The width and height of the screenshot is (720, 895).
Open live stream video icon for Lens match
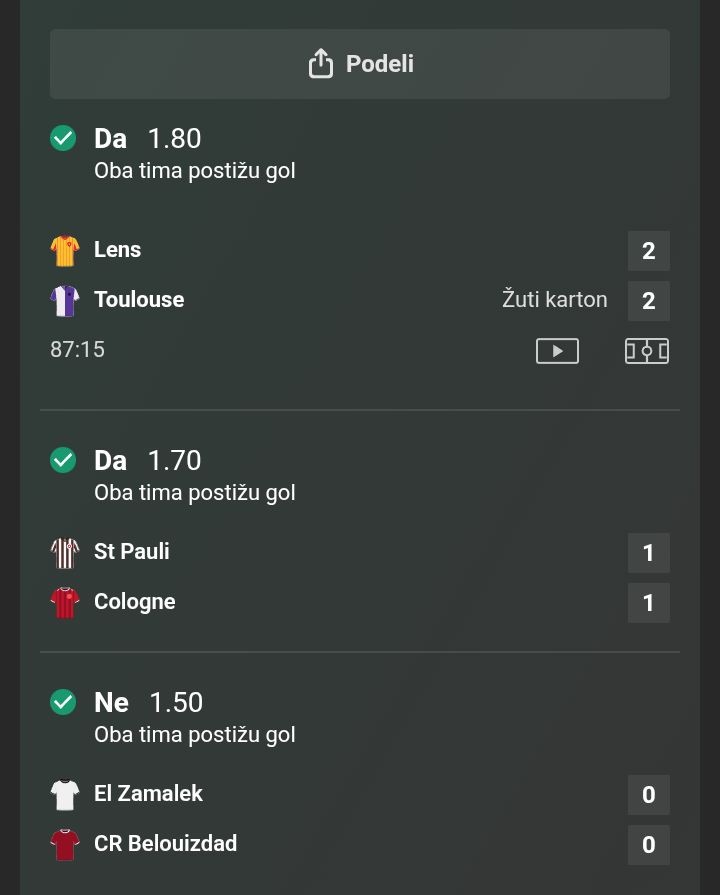[557, 351]
